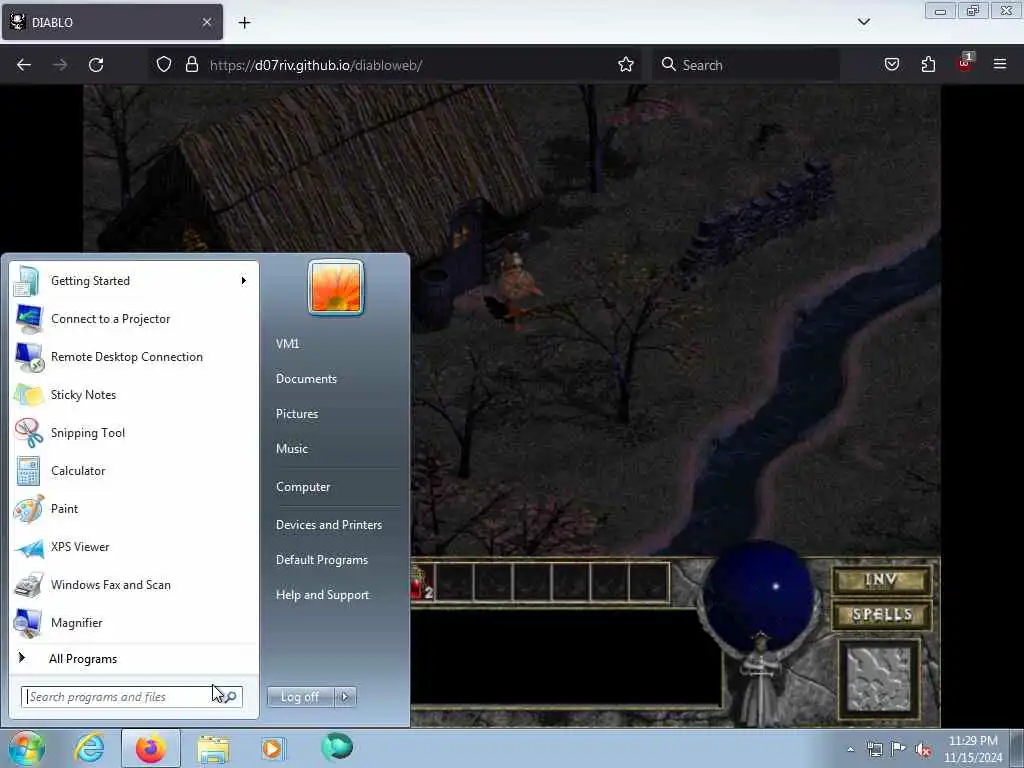Open Computer from the Start menu
Screen dimensions: 1024x768
point(303,487)
